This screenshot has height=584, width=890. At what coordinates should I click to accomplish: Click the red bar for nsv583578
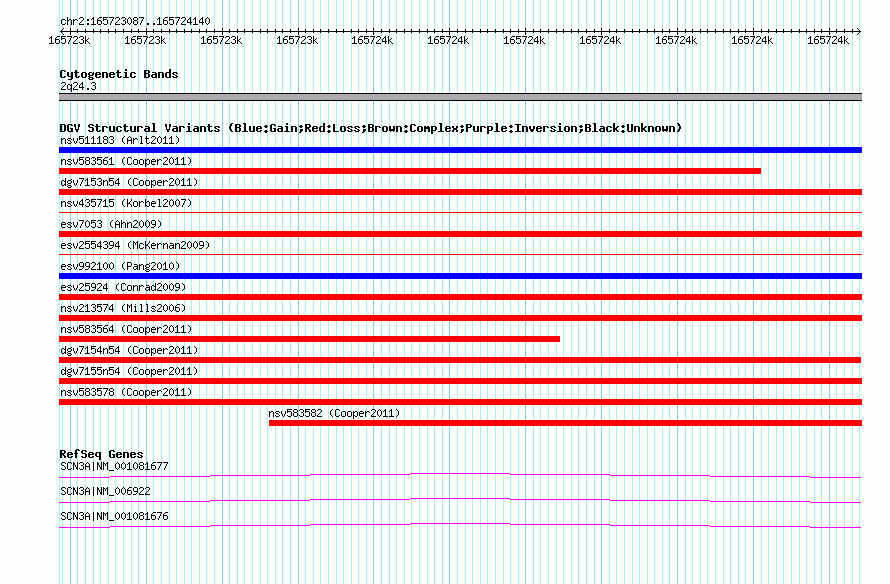[x=460, y=402]
